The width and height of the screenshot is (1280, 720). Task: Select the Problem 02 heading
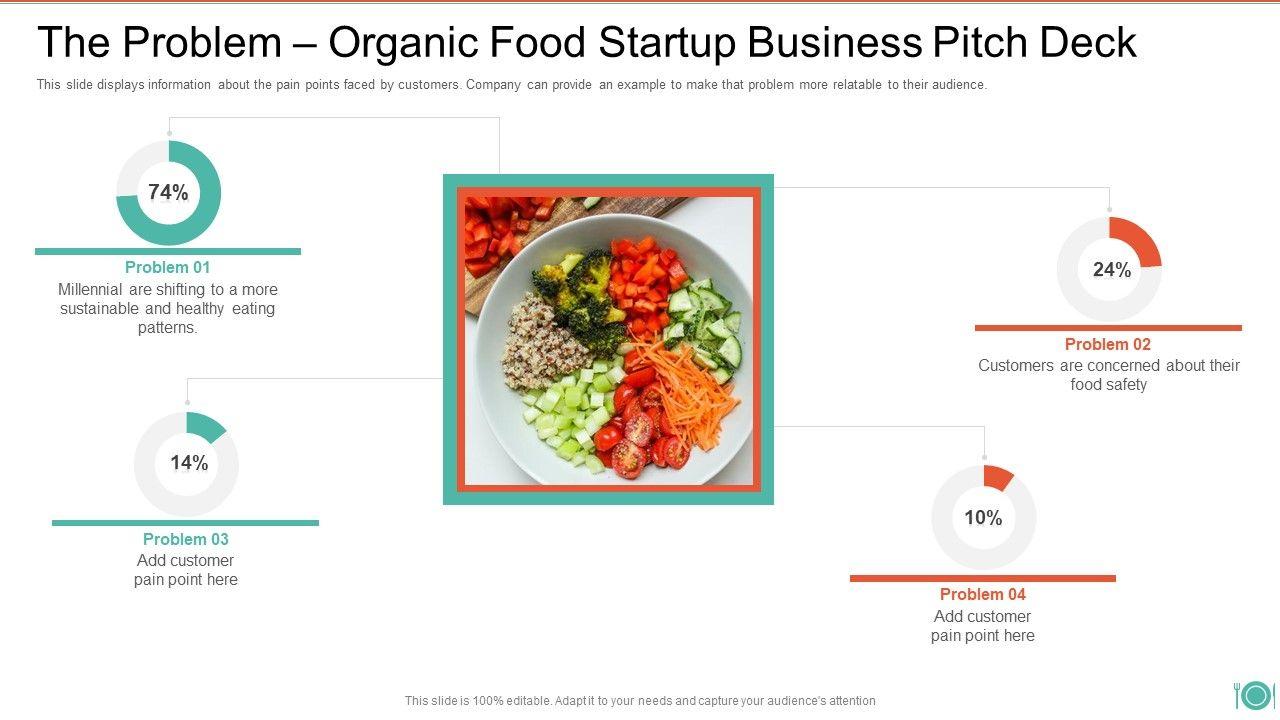click(x=1108, y=344)
